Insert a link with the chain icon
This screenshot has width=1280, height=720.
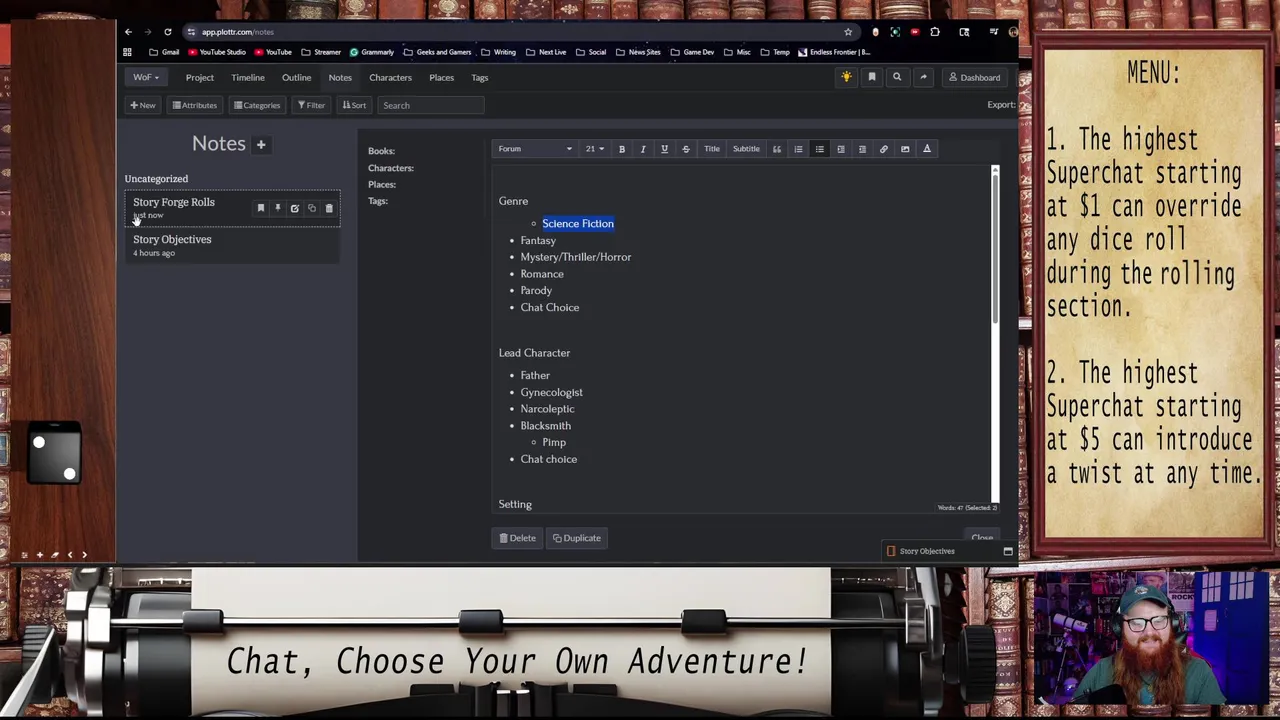[x=883, y=149]
